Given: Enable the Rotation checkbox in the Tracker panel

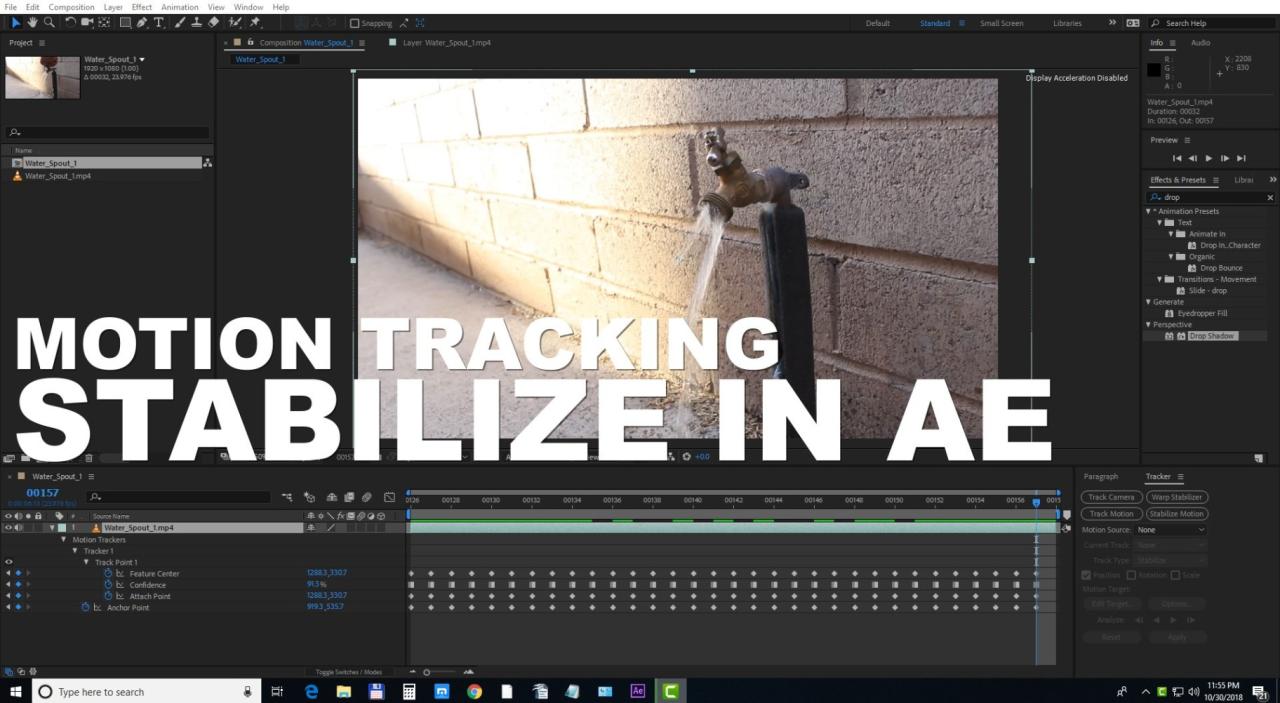Looking at the screenshot, I should (1132, 574).
